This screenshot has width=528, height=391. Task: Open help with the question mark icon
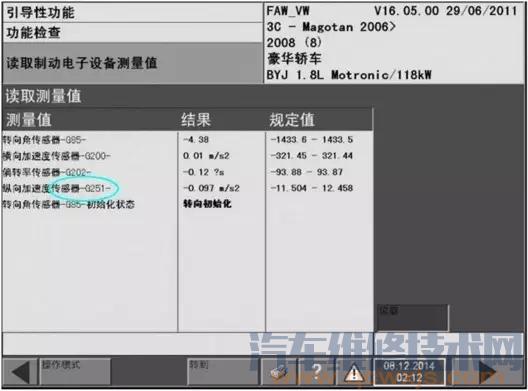click(317, 372)
